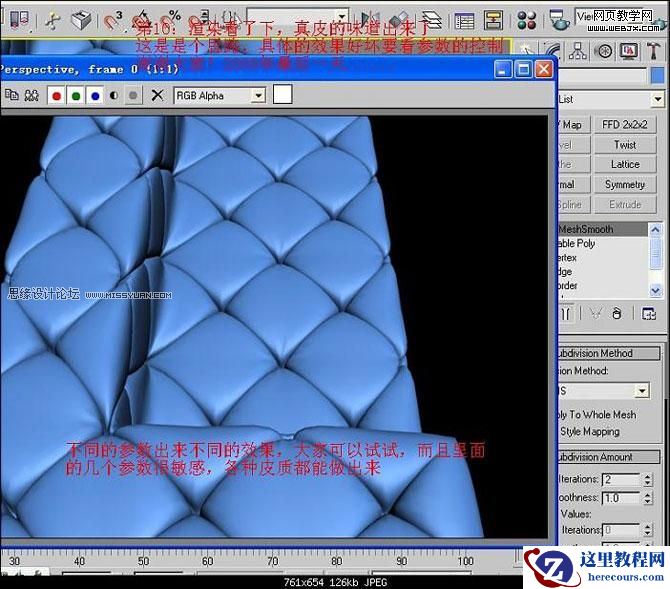The width and height of the screenshot is (670, 589).
Task: Click the 3D snaps toggle magnet
Action: tap(113, 20)
